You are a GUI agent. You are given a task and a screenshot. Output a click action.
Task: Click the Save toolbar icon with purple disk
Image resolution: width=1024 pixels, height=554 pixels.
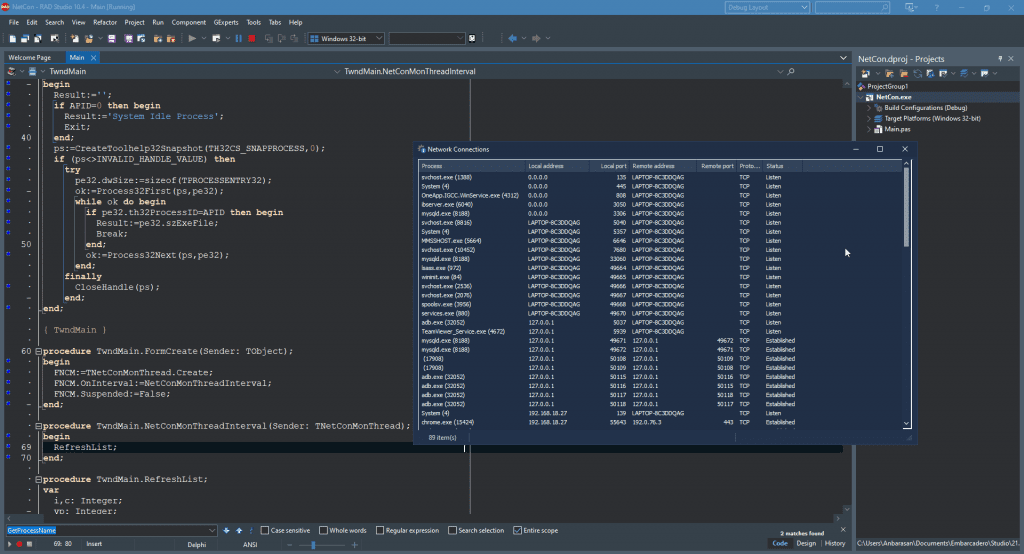[x=112, y=39]
